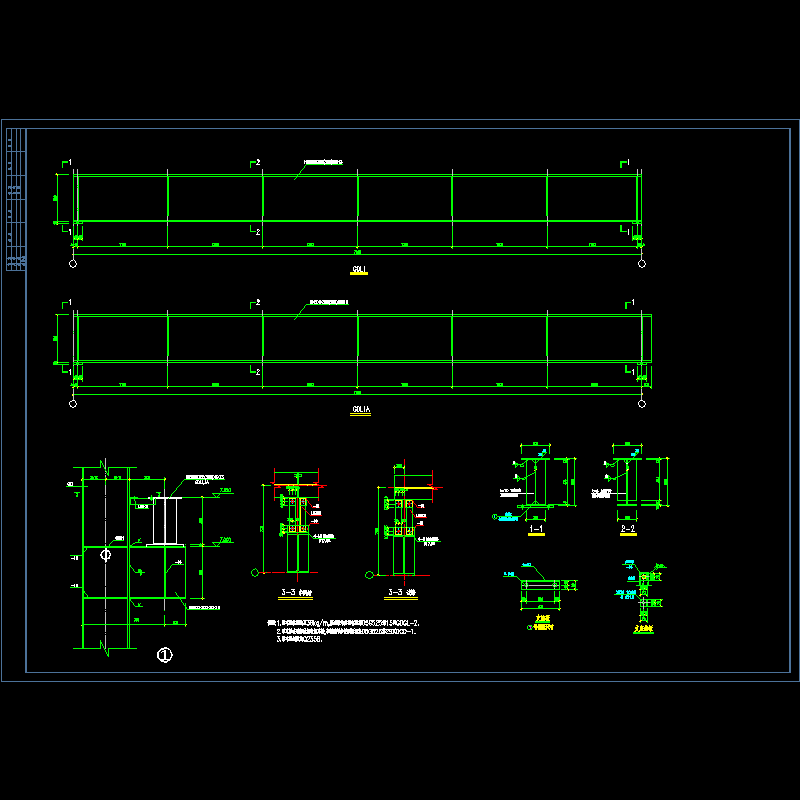
Task: Select the right 3-3 section title
Action: (x=399, y=593)
